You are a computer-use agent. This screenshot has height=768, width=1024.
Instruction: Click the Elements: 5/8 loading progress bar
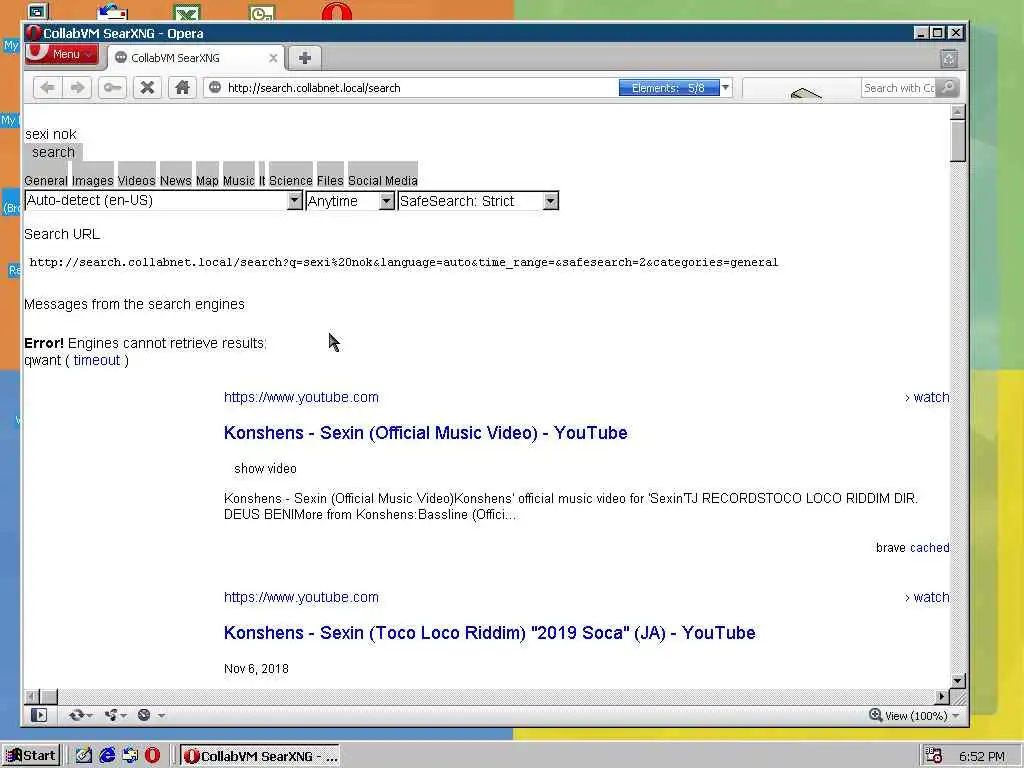pos(669,88)
